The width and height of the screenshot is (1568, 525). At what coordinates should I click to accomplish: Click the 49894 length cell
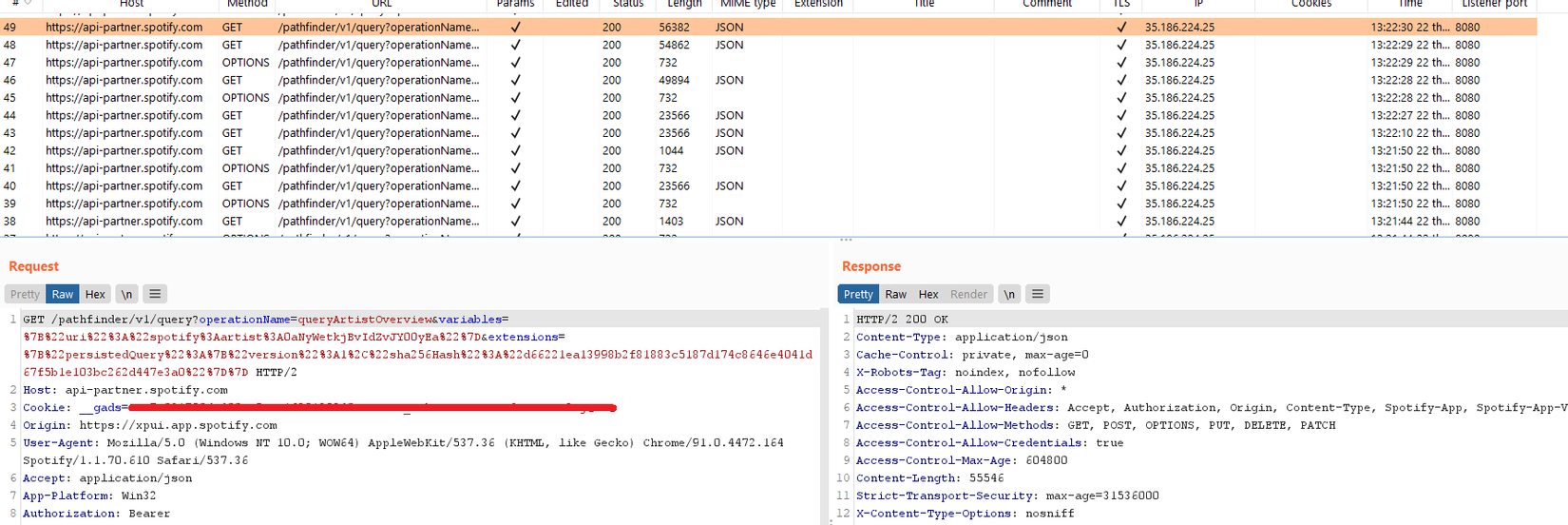point(675,80)
